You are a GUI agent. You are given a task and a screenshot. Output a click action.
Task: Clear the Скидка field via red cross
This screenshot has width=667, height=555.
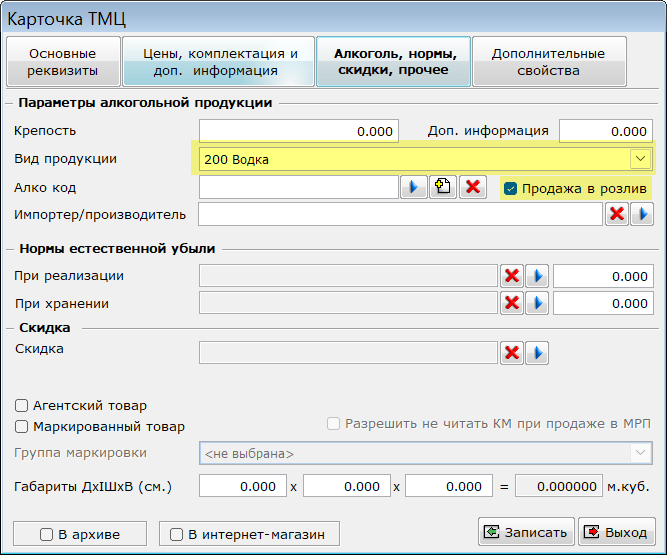click(512, 353)
